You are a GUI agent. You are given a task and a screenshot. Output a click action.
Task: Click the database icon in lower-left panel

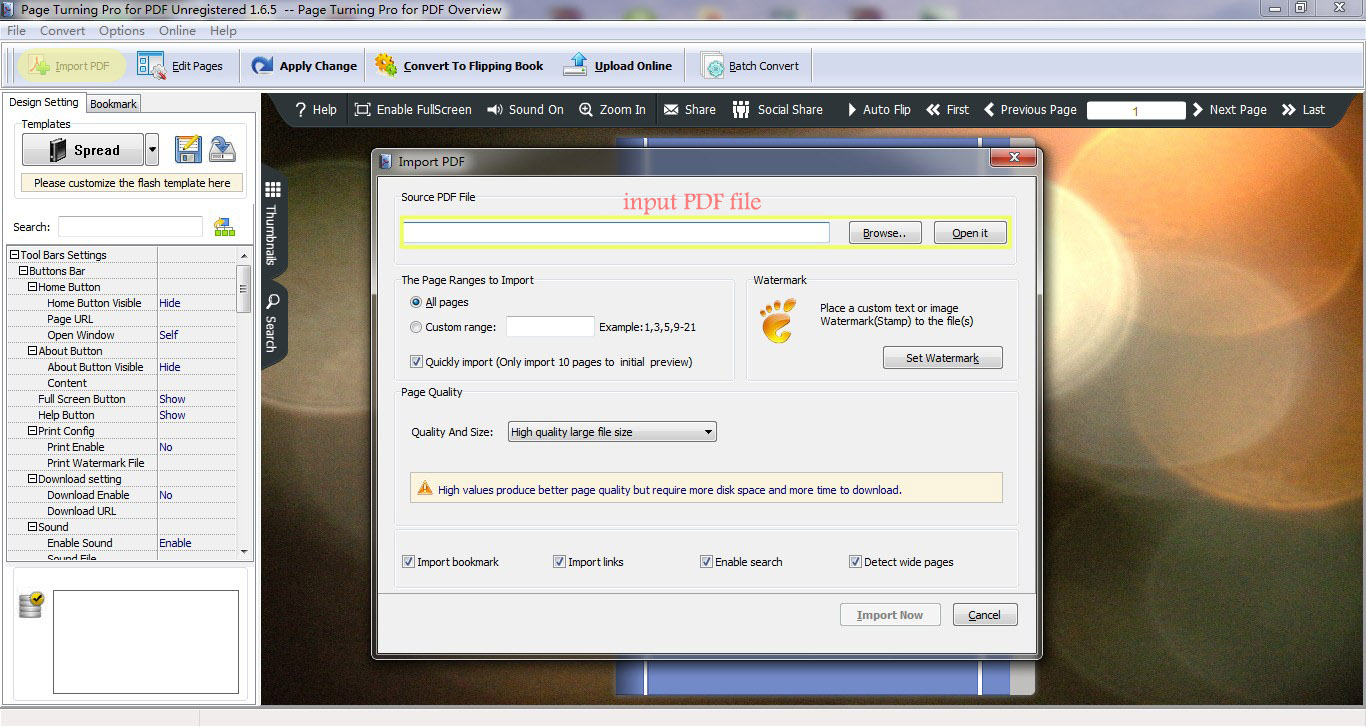(x=31, y=604)
